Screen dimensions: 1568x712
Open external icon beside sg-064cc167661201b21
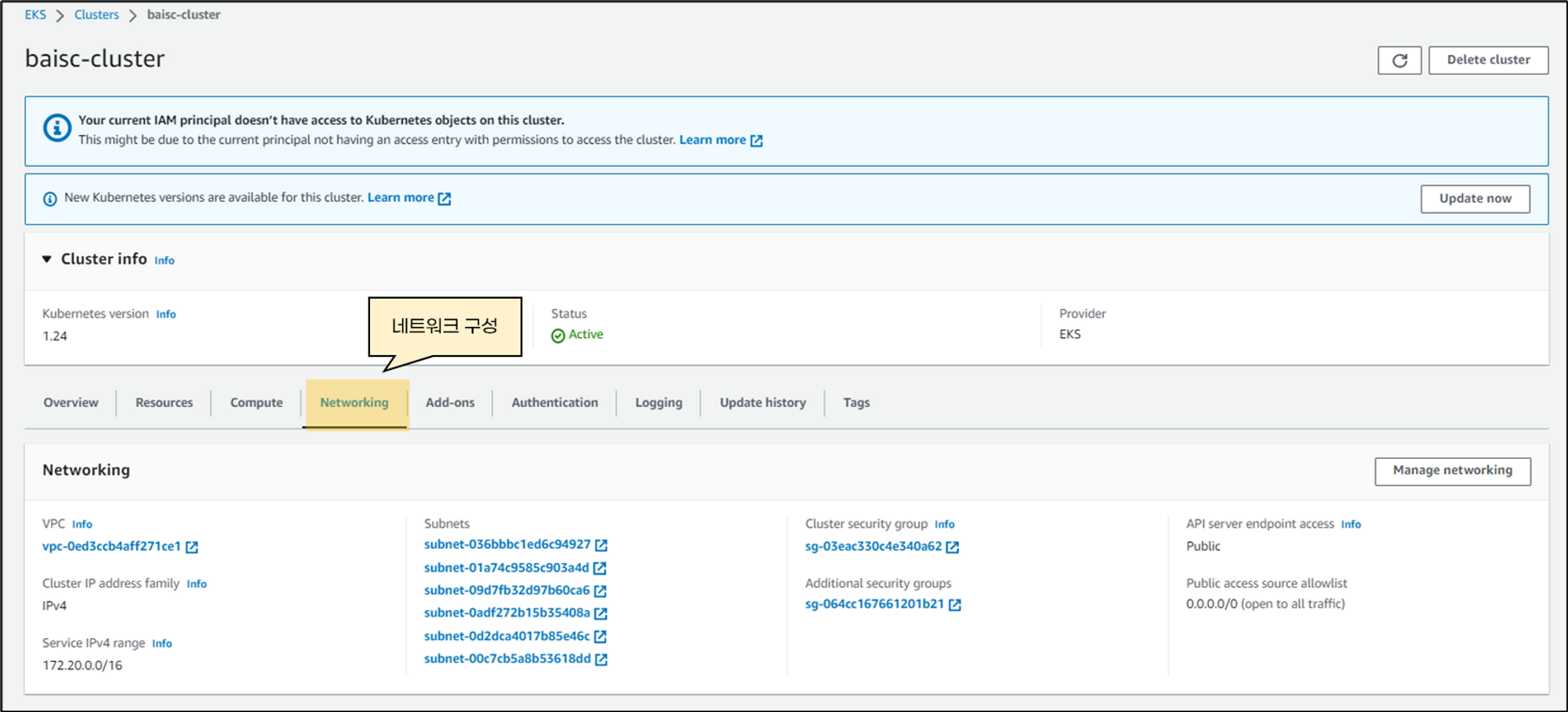(x=955, y=605)
